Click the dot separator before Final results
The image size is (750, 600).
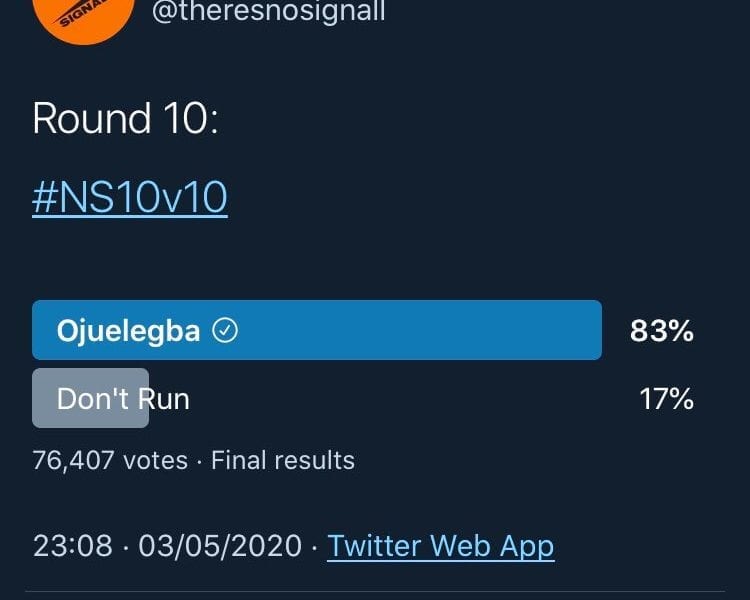pos(199,460)
